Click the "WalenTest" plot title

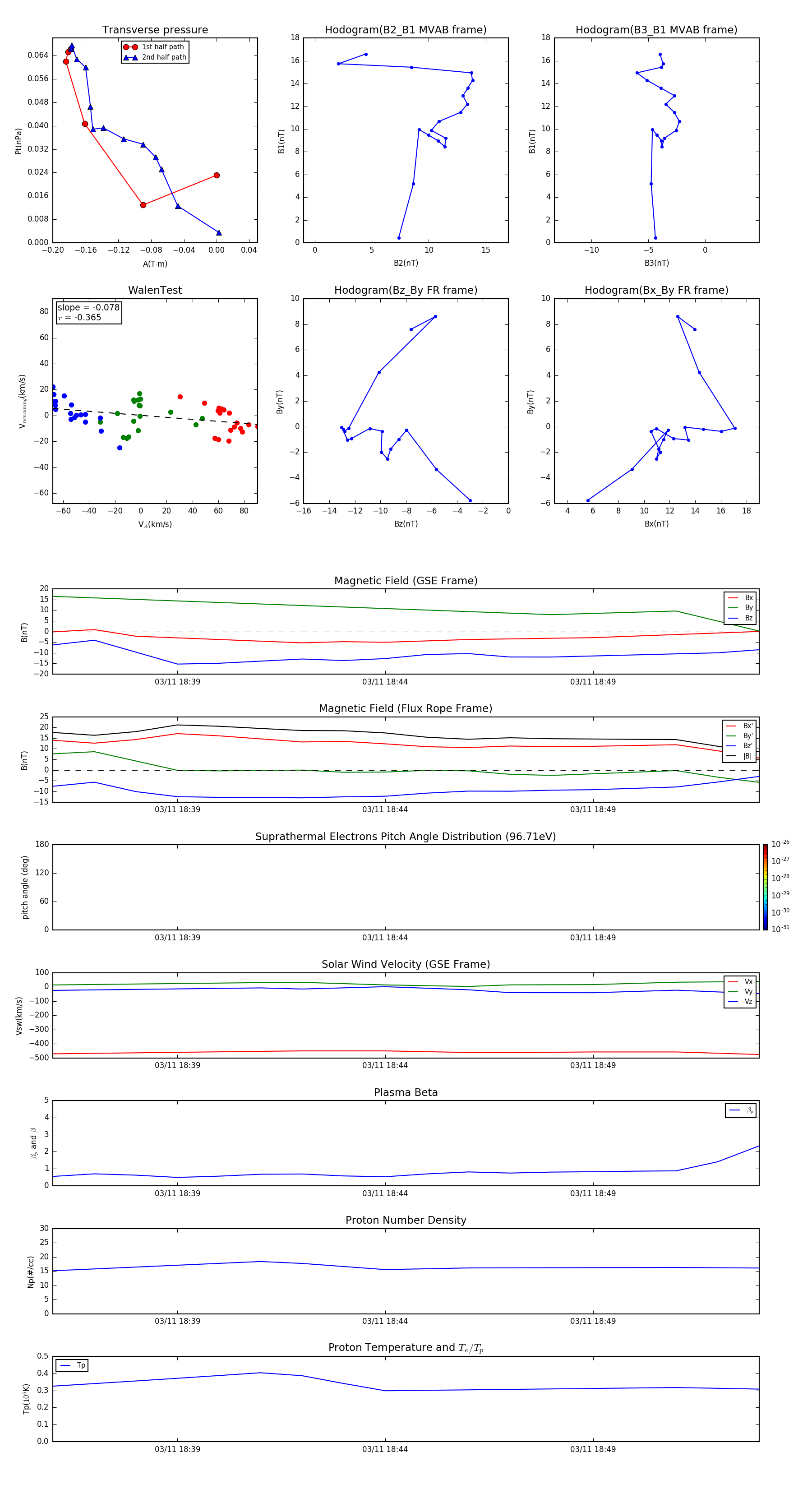[155, 290]
